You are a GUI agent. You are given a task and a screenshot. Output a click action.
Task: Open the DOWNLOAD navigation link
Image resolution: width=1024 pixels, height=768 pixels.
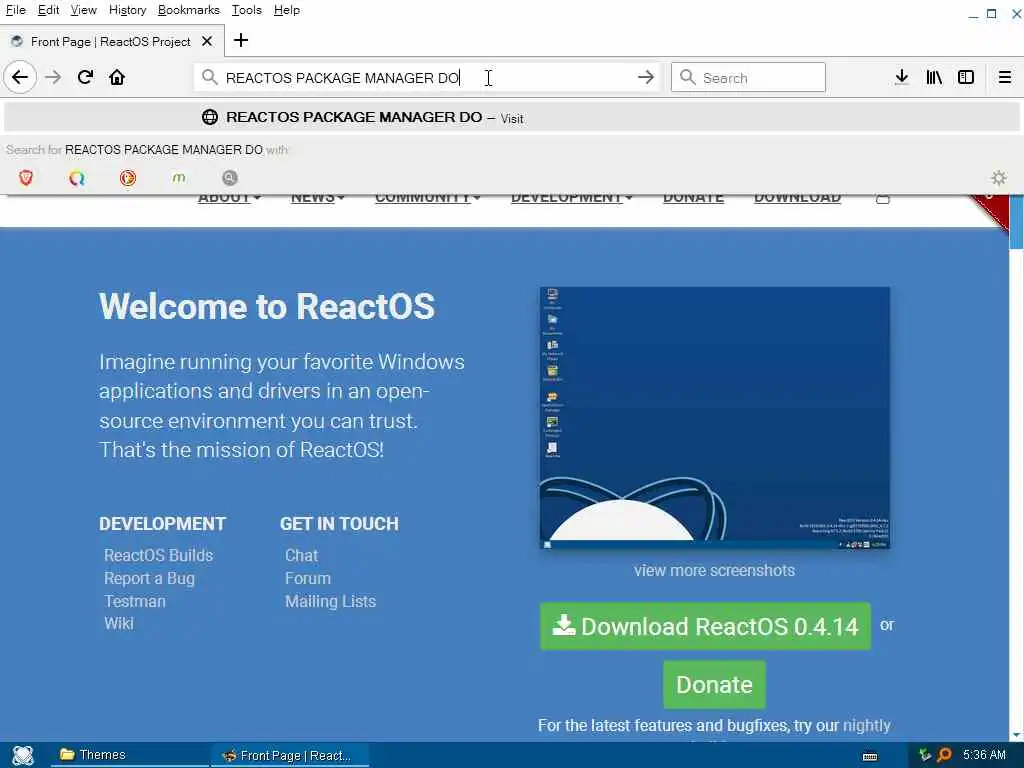pyautogui.click(x=797, y=198)
